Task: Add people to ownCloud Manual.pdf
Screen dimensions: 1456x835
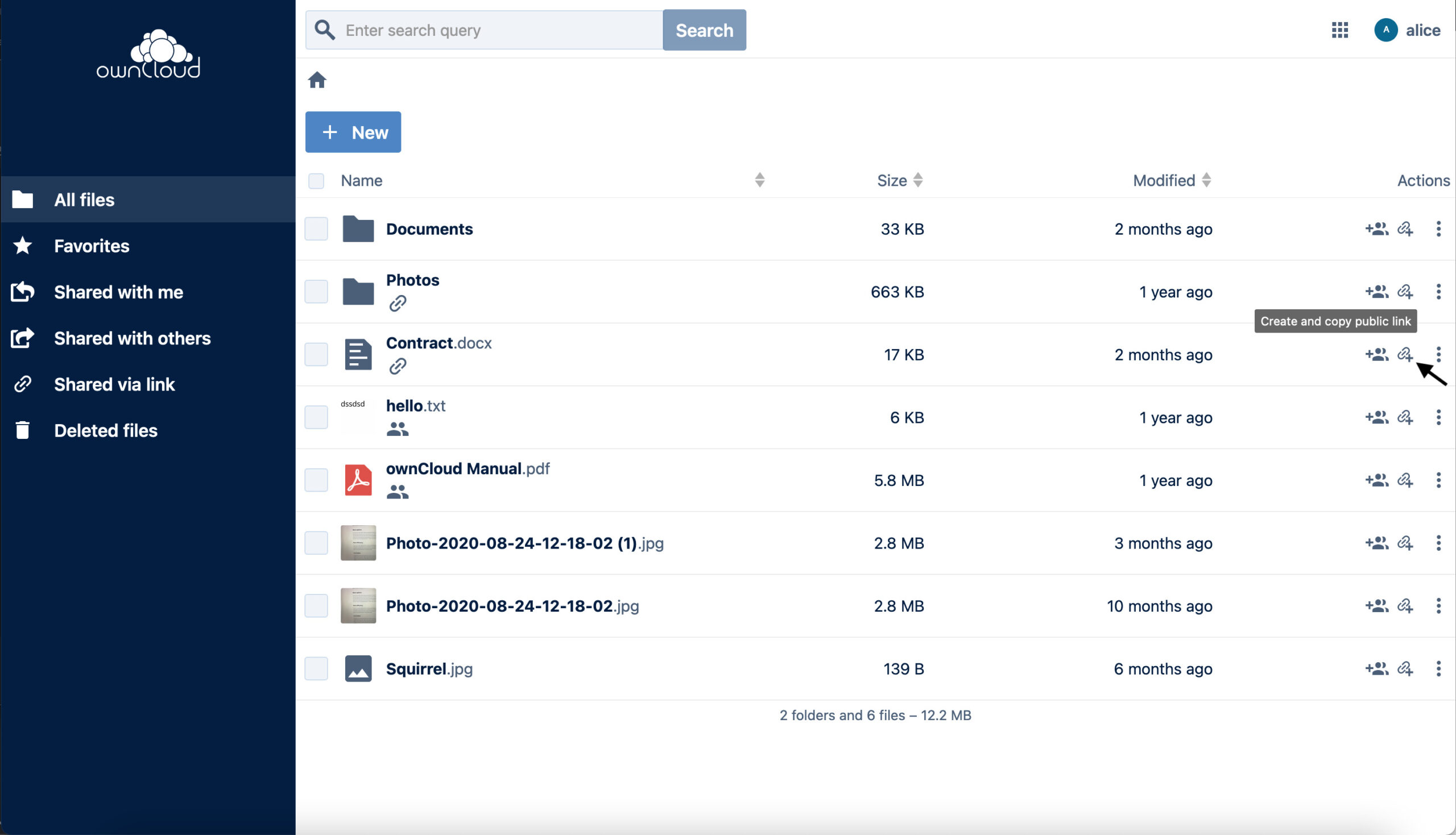Action: pos(1376,480)
